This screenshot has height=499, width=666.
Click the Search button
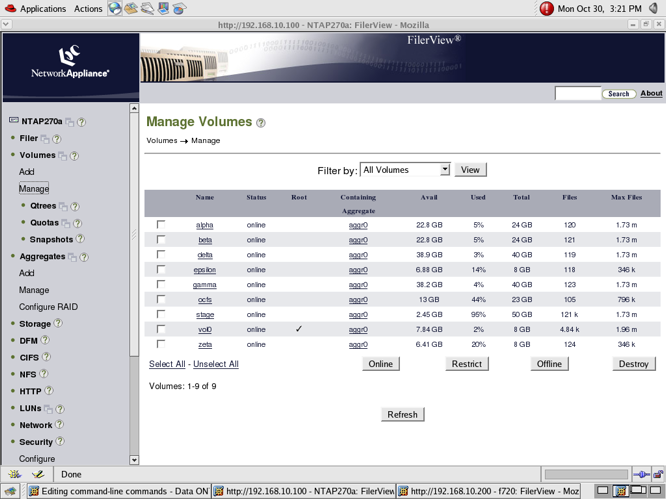619,94
